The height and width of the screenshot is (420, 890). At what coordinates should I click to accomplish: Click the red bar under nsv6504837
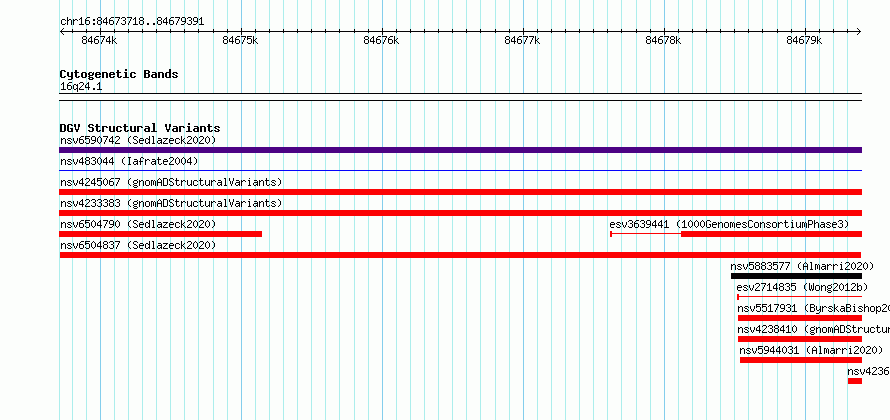(x=460, y=255)
